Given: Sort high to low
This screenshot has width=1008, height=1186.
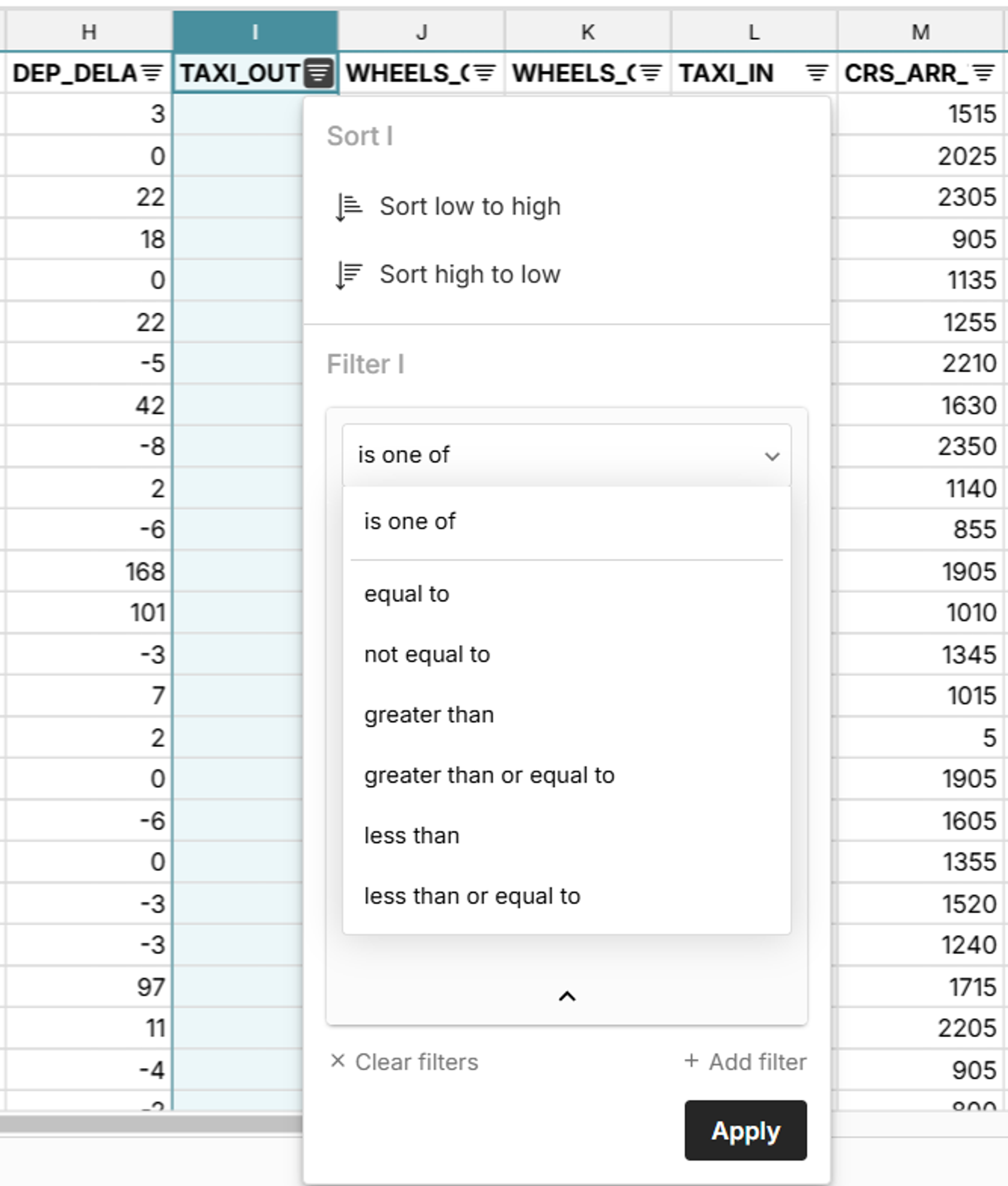Looking at the screenshot, I should 470,275.
